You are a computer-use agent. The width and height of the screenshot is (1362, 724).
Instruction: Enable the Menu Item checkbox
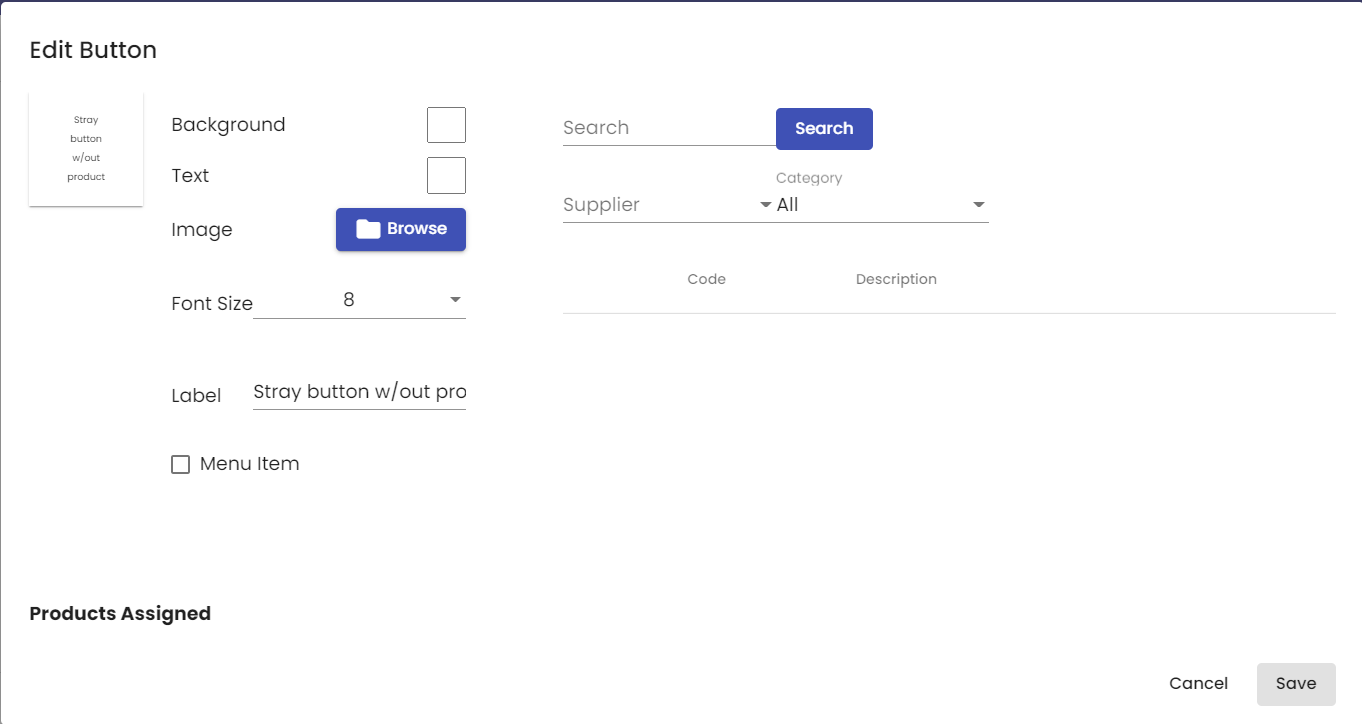(x=180, y=464)
